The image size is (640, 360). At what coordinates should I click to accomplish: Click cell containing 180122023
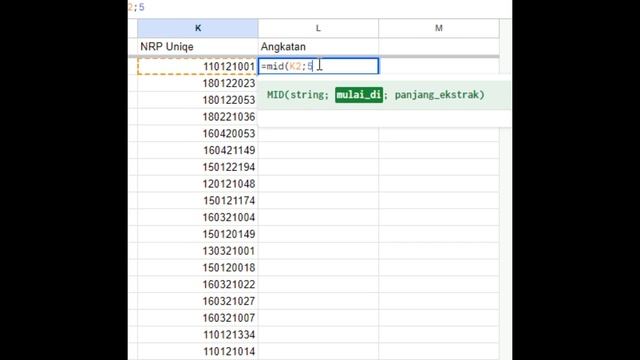click(198, 83)
